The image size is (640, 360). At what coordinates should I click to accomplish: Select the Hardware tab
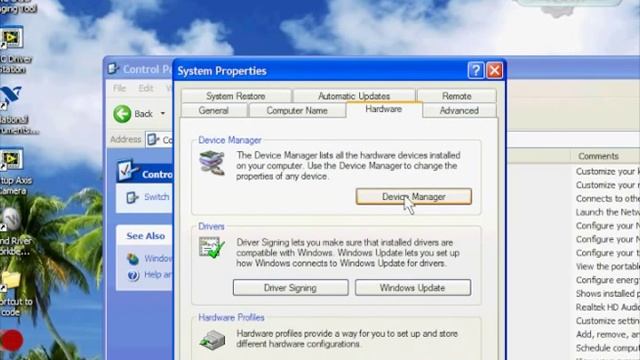tap(384, 109)
